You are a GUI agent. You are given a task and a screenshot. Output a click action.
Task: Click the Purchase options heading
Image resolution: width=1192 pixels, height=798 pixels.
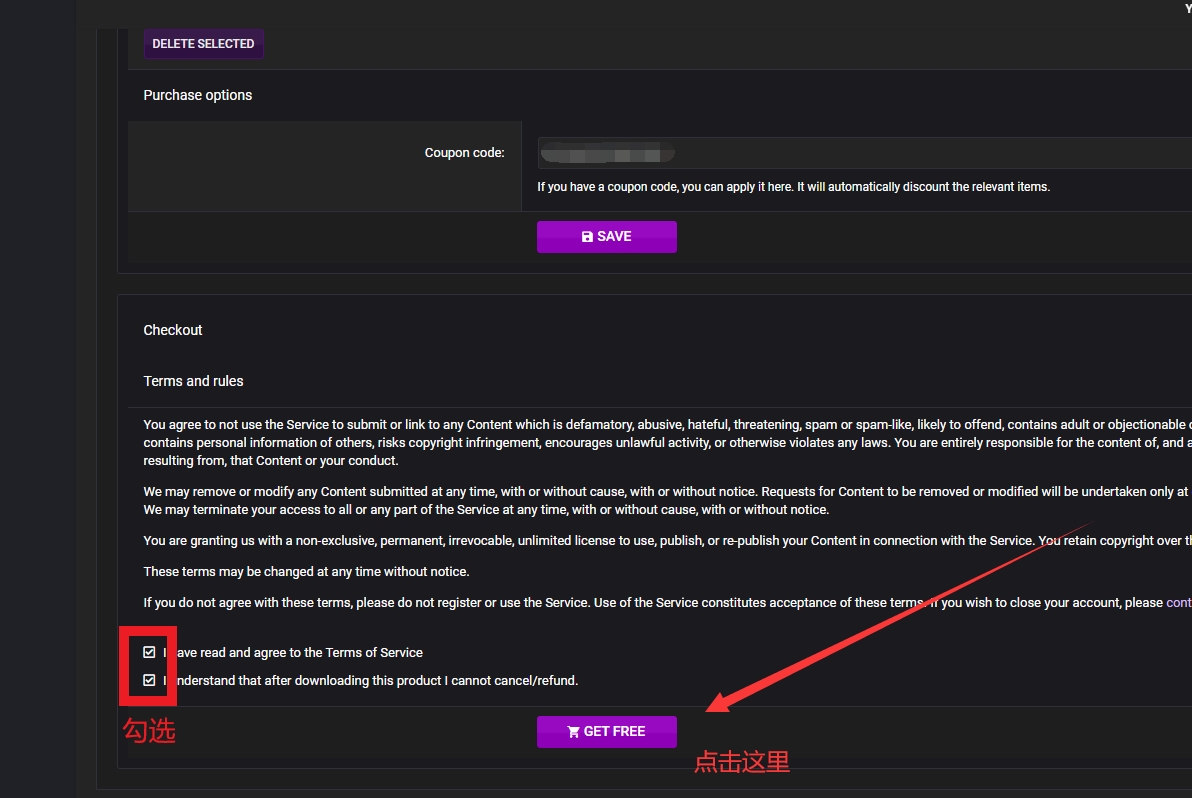198,95
